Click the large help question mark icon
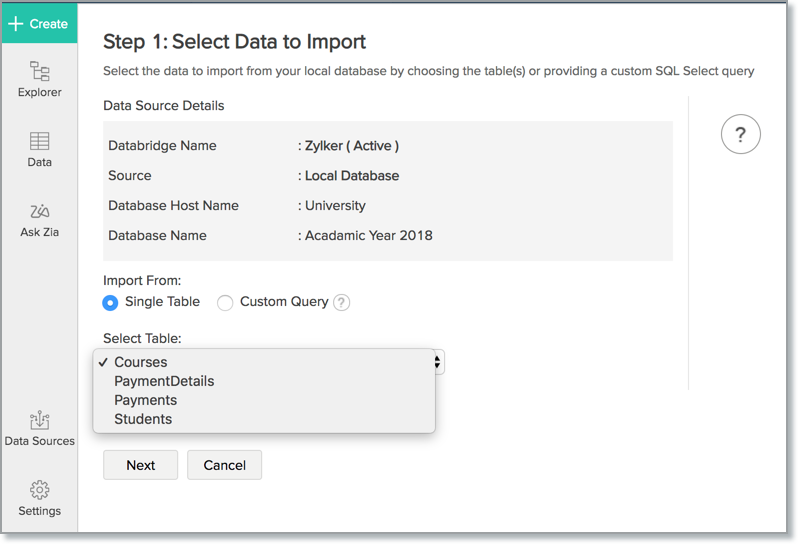This screenshot has height=544, width=798. tap(740, 135)
